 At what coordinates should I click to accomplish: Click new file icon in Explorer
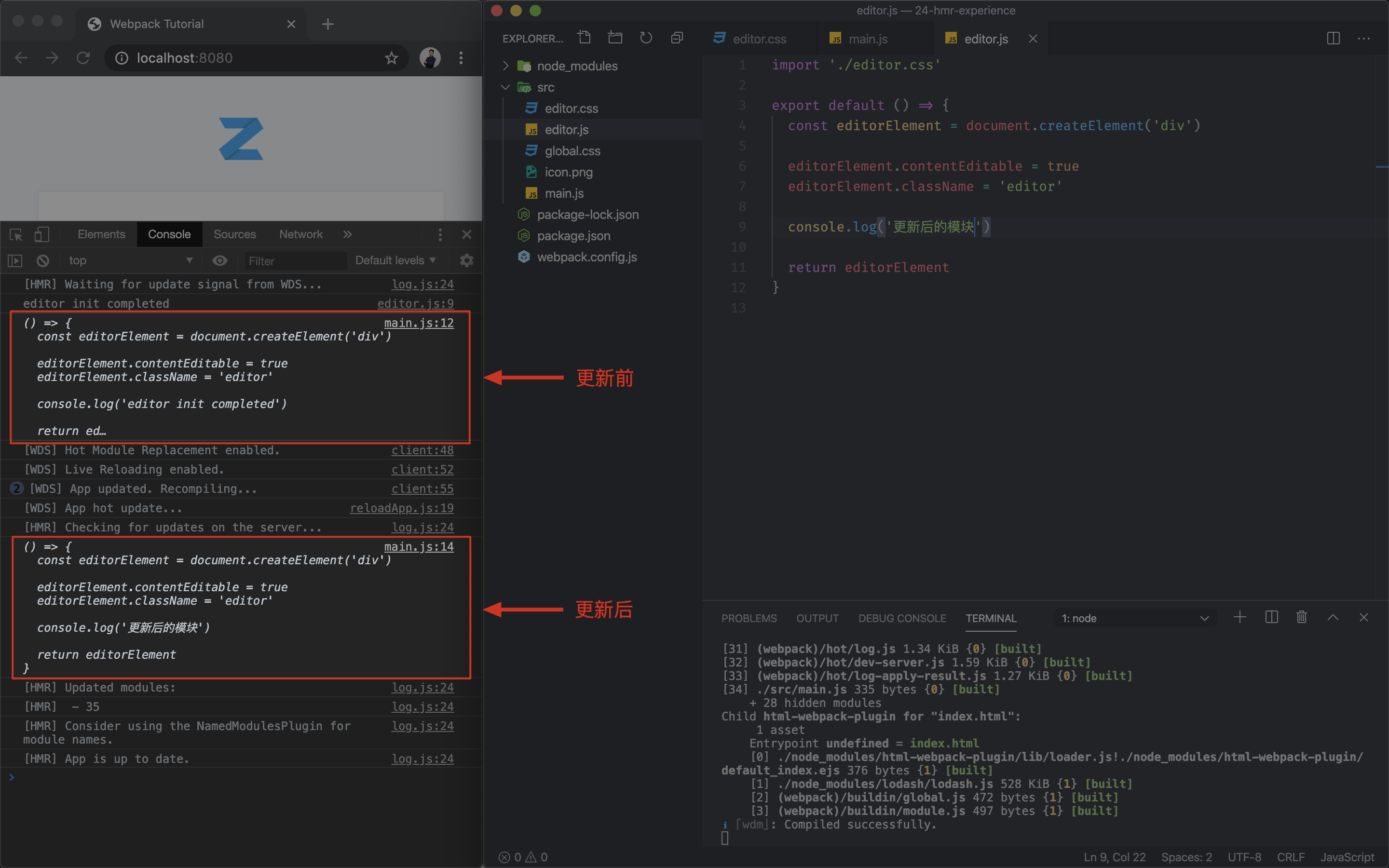585,38
